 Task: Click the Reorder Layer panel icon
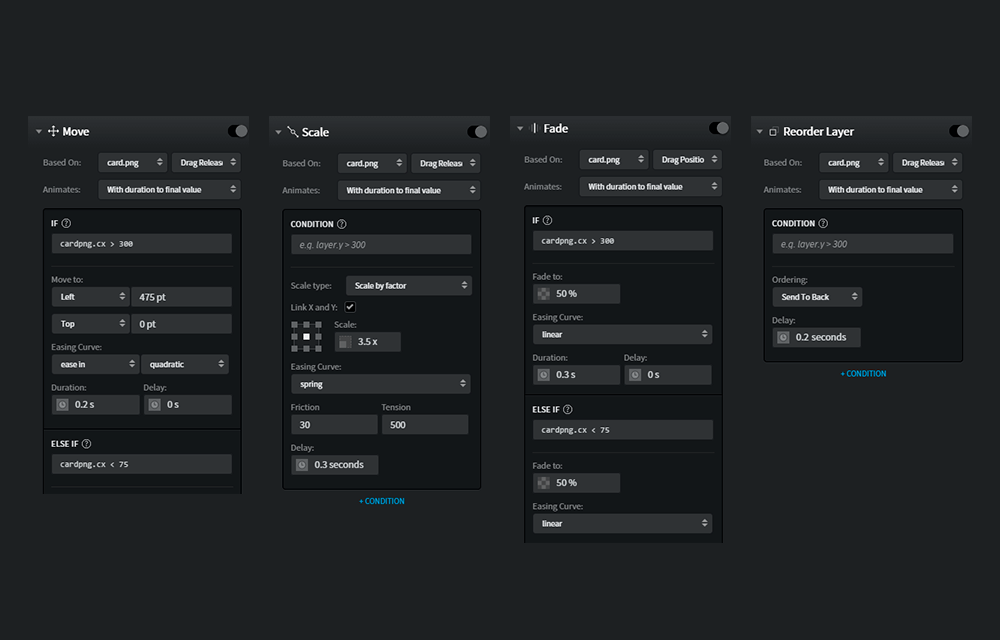pos(773,132)
